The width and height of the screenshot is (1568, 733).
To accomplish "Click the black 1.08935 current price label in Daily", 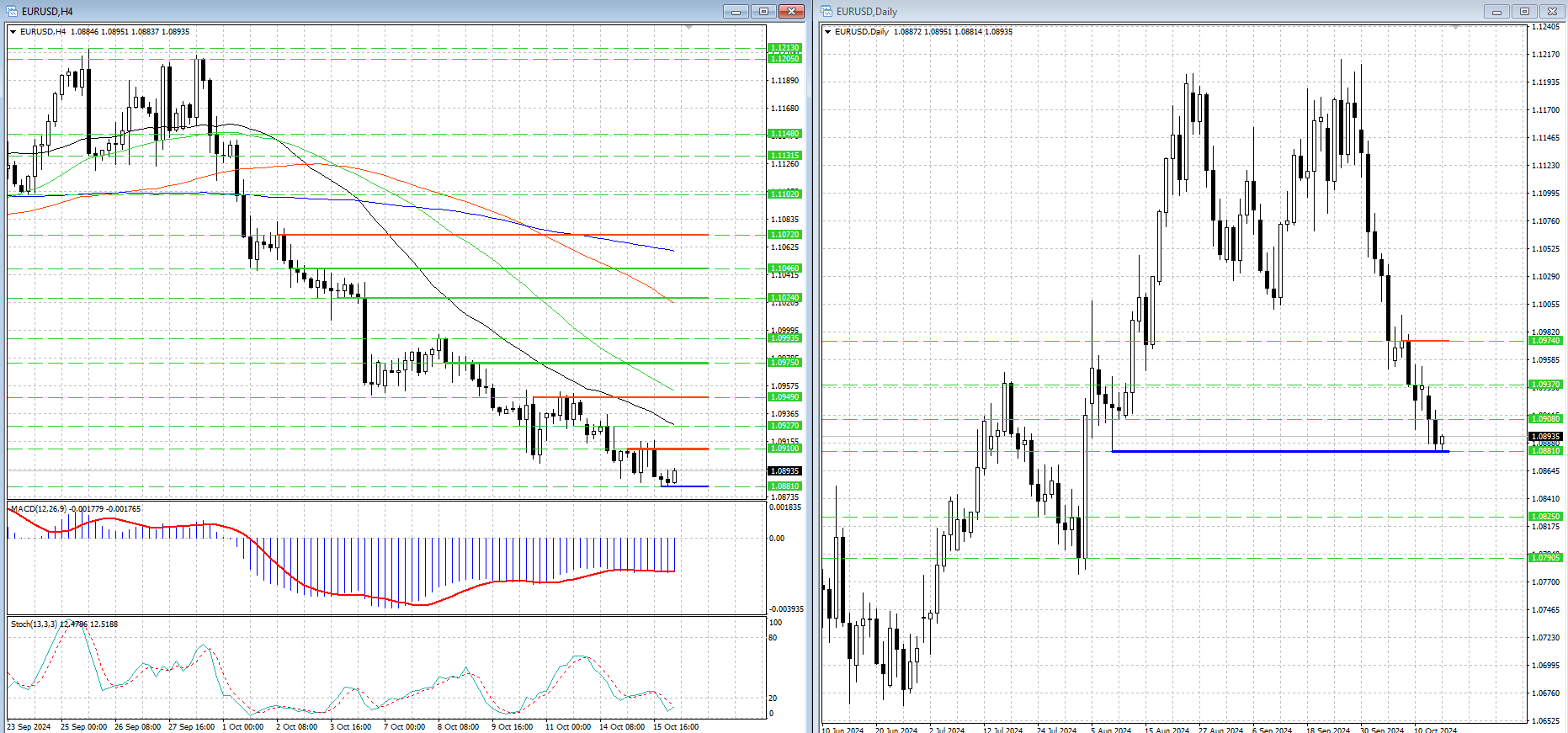I will tap(1545, 437).
